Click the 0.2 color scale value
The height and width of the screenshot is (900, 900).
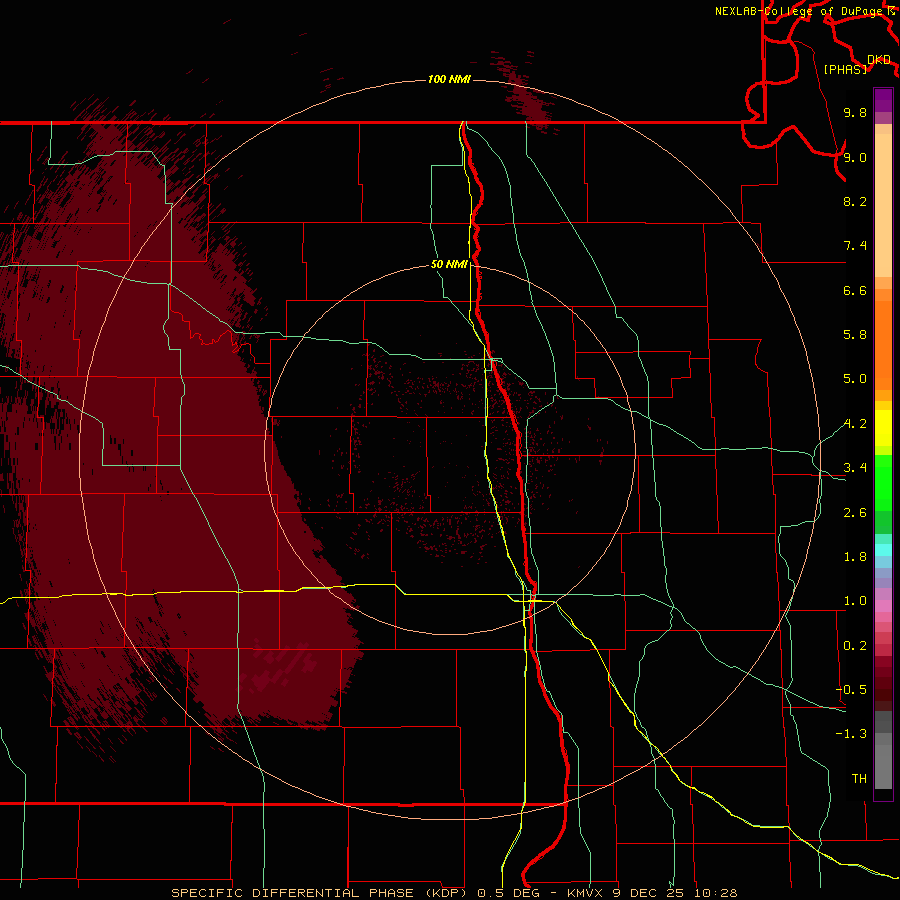point(855,646)
